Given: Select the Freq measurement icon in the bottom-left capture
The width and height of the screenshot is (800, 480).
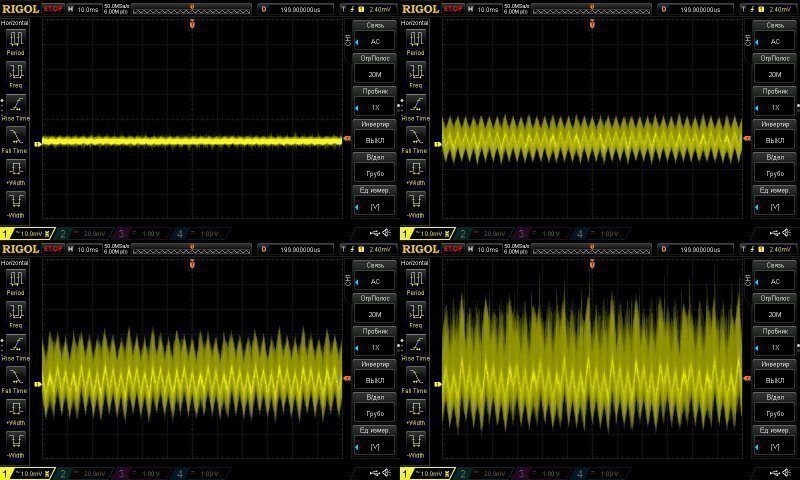Looking at the screenshot, I should [16, 311].
